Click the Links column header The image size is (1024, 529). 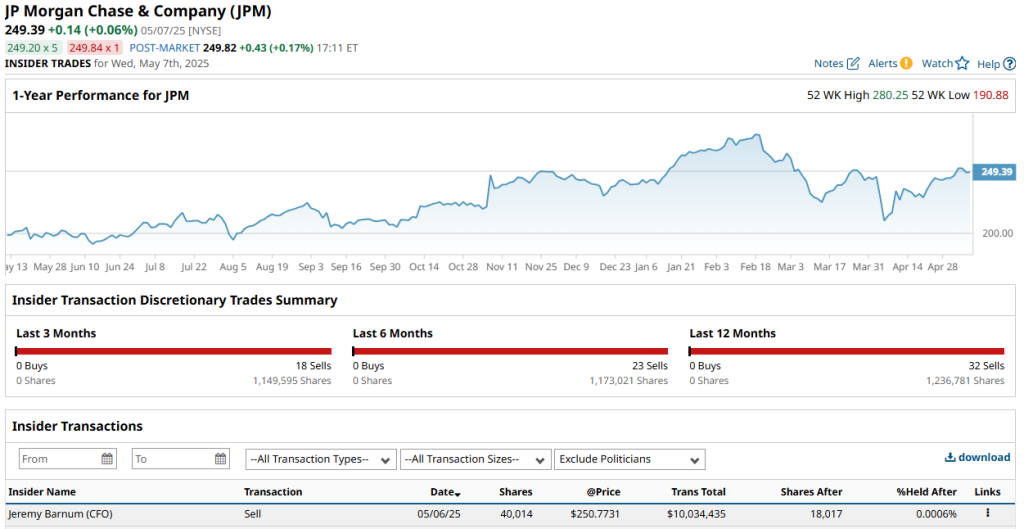coord(987,492)
